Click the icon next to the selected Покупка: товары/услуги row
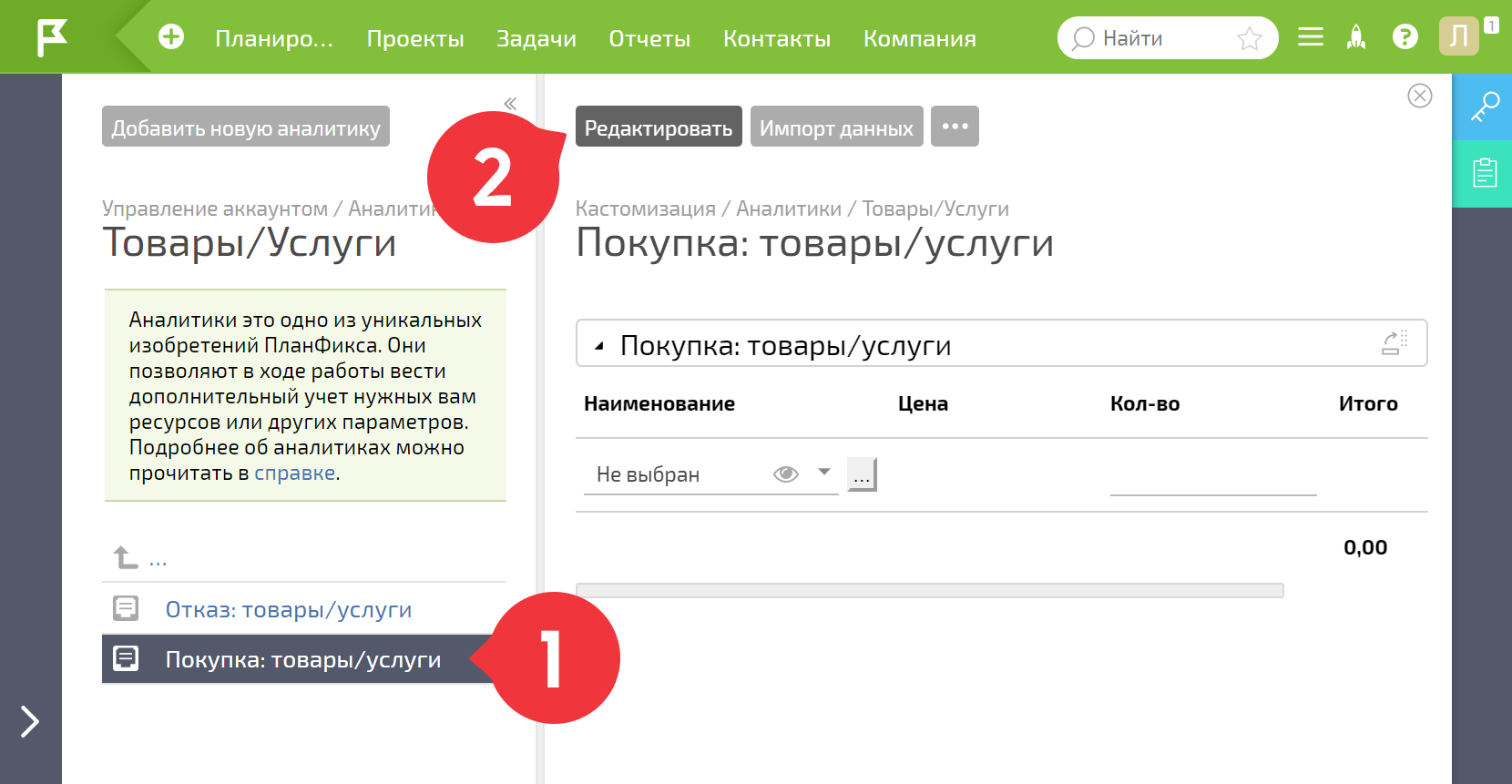The height and width of the screenshot is (784, 1512). tap(126, 658)
